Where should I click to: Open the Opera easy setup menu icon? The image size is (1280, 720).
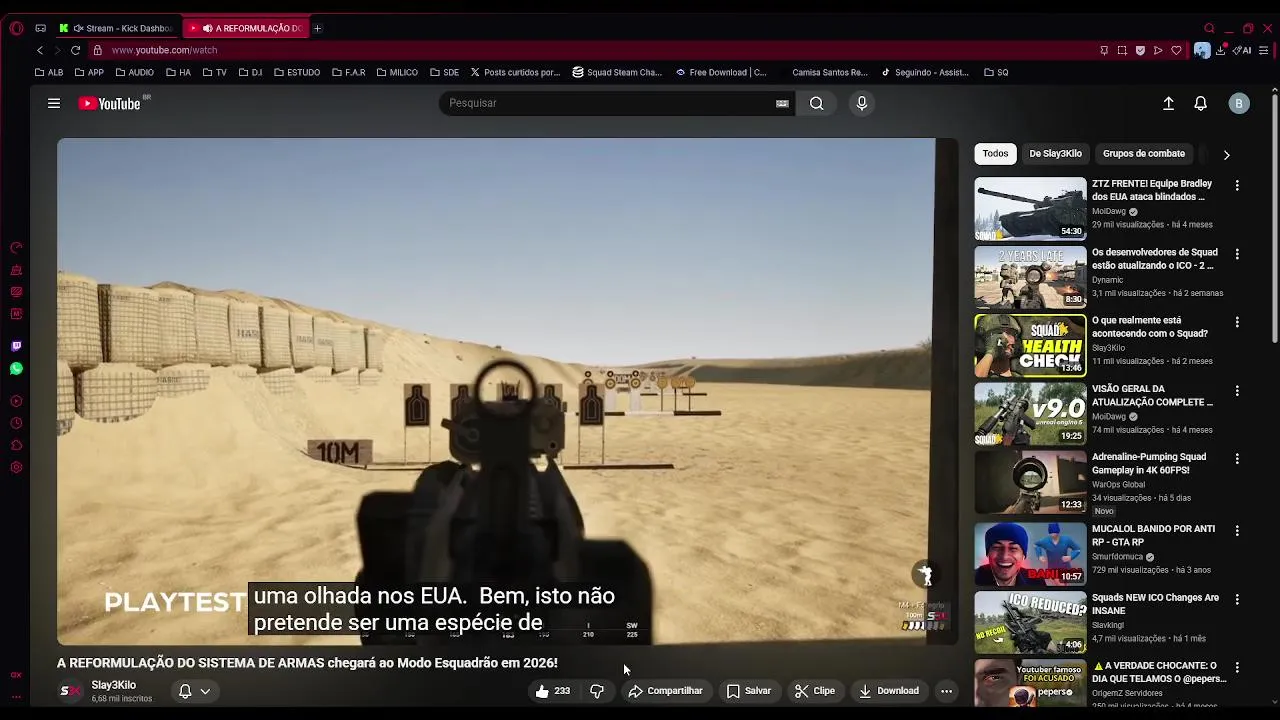(x=1264, y=50)
